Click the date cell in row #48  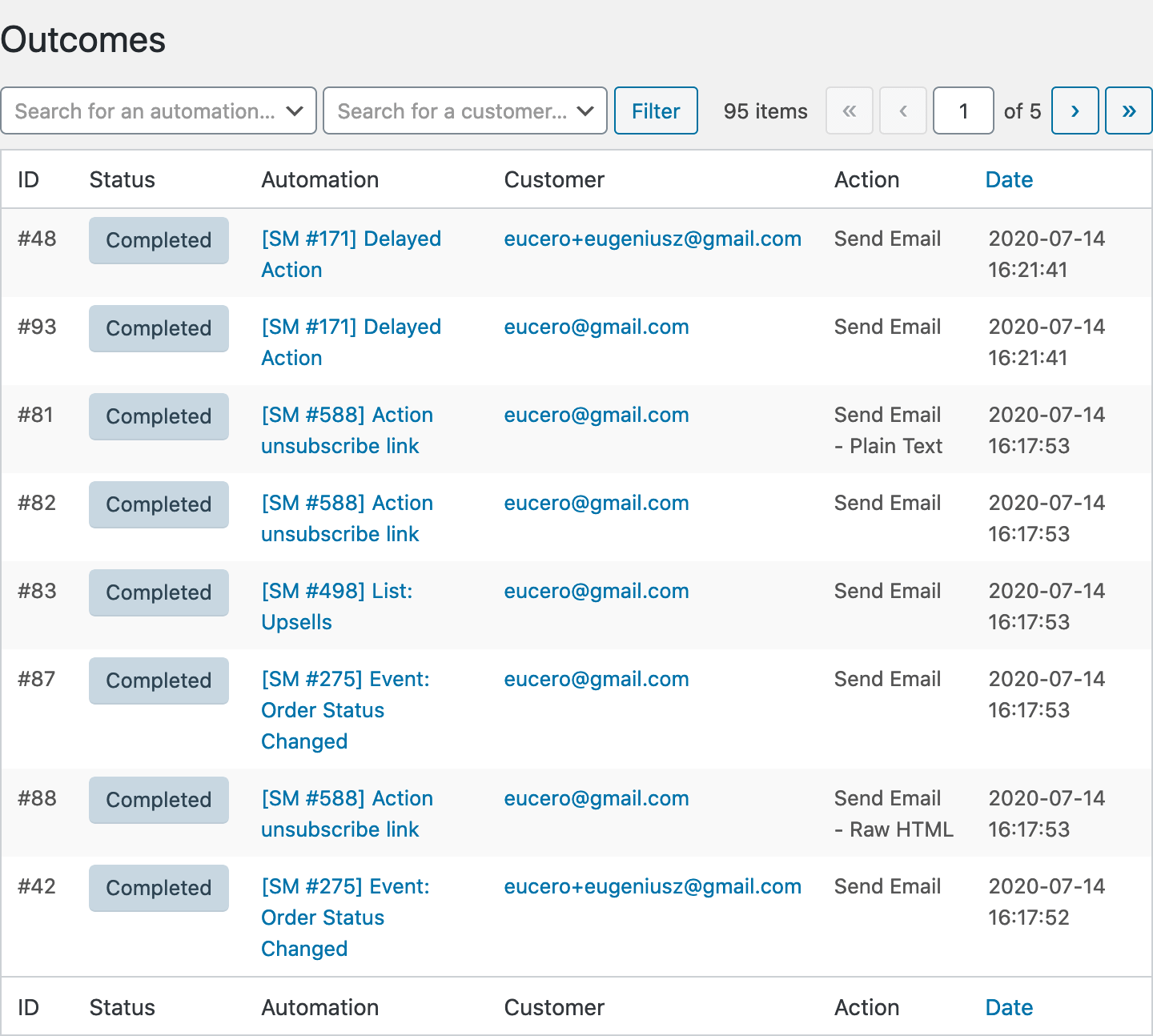1047,254
